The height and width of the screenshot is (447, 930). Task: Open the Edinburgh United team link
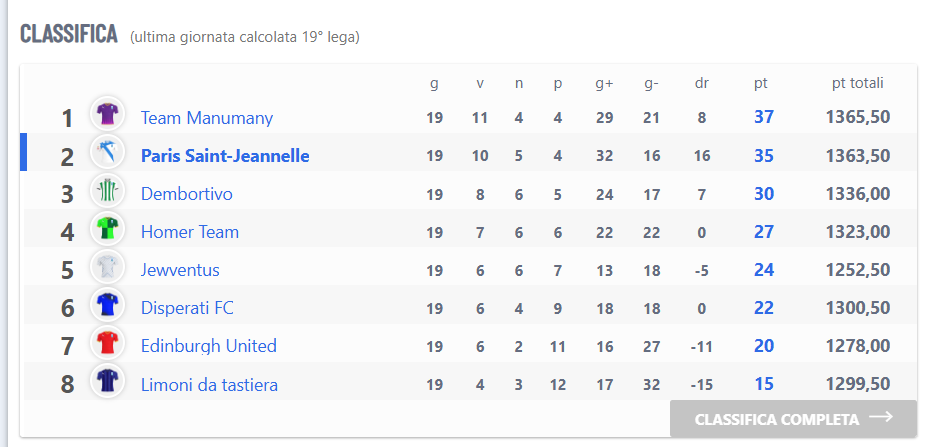coord(208,346)
